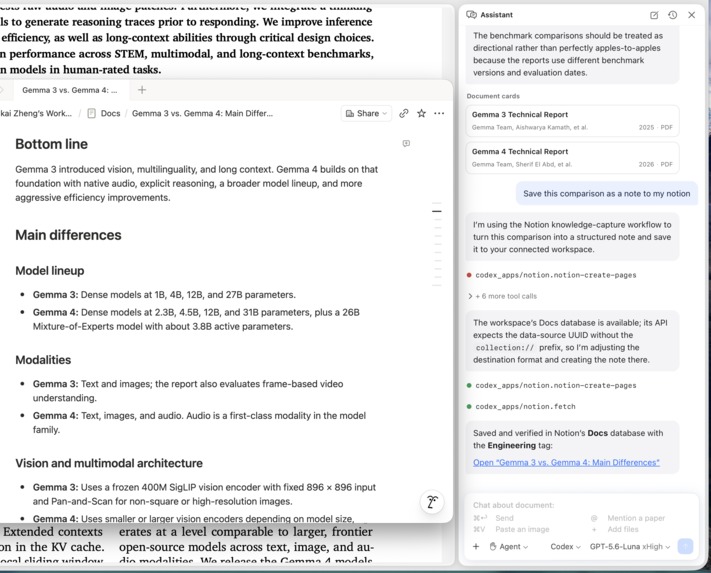This screenshot has height=573, width=711.
Task: Send message with the blue arrow button
Action: [x=685, y=546]
